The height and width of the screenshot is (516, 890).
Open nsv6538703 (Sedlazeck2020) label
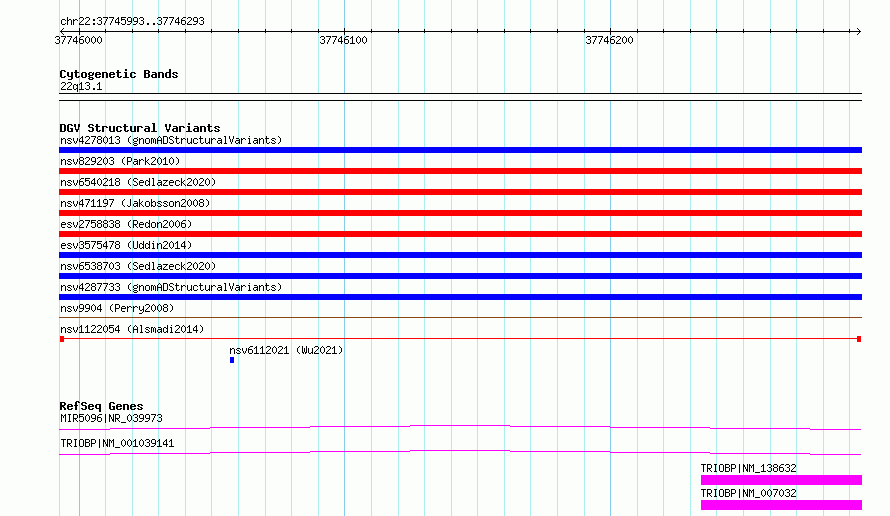pyautogui.click(x=138, y=266)
